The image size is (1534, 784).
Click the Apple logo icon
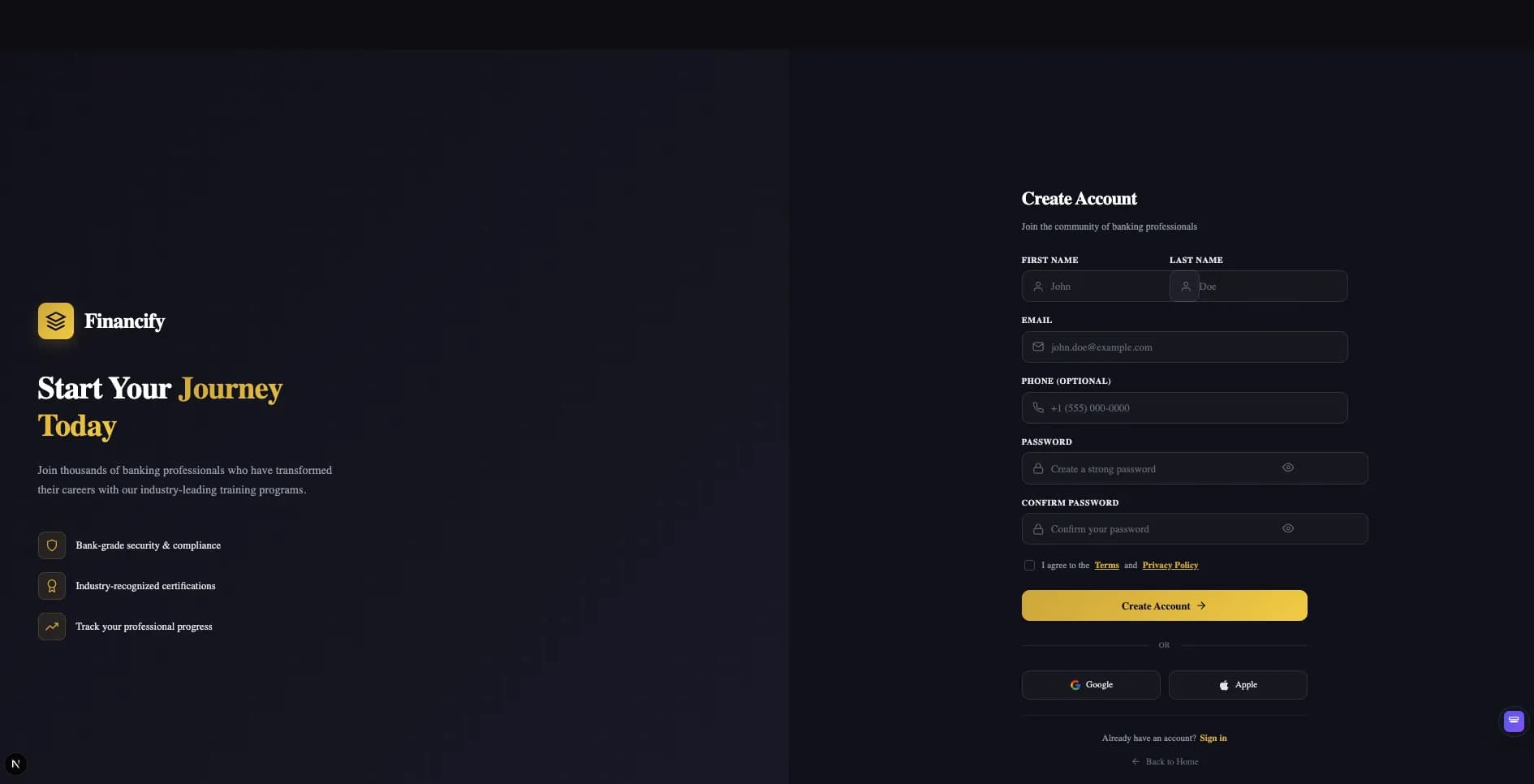[1223, 684]
